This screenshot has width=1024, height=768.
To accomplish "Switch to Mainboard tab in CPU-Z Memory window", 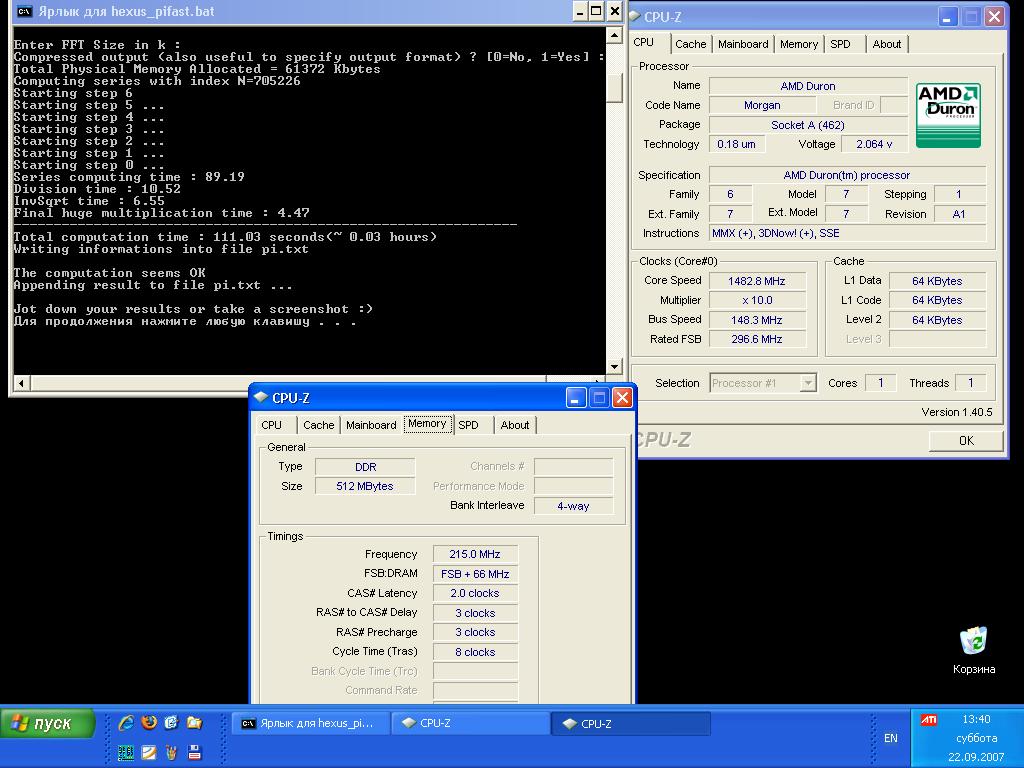I will [371, 424].
